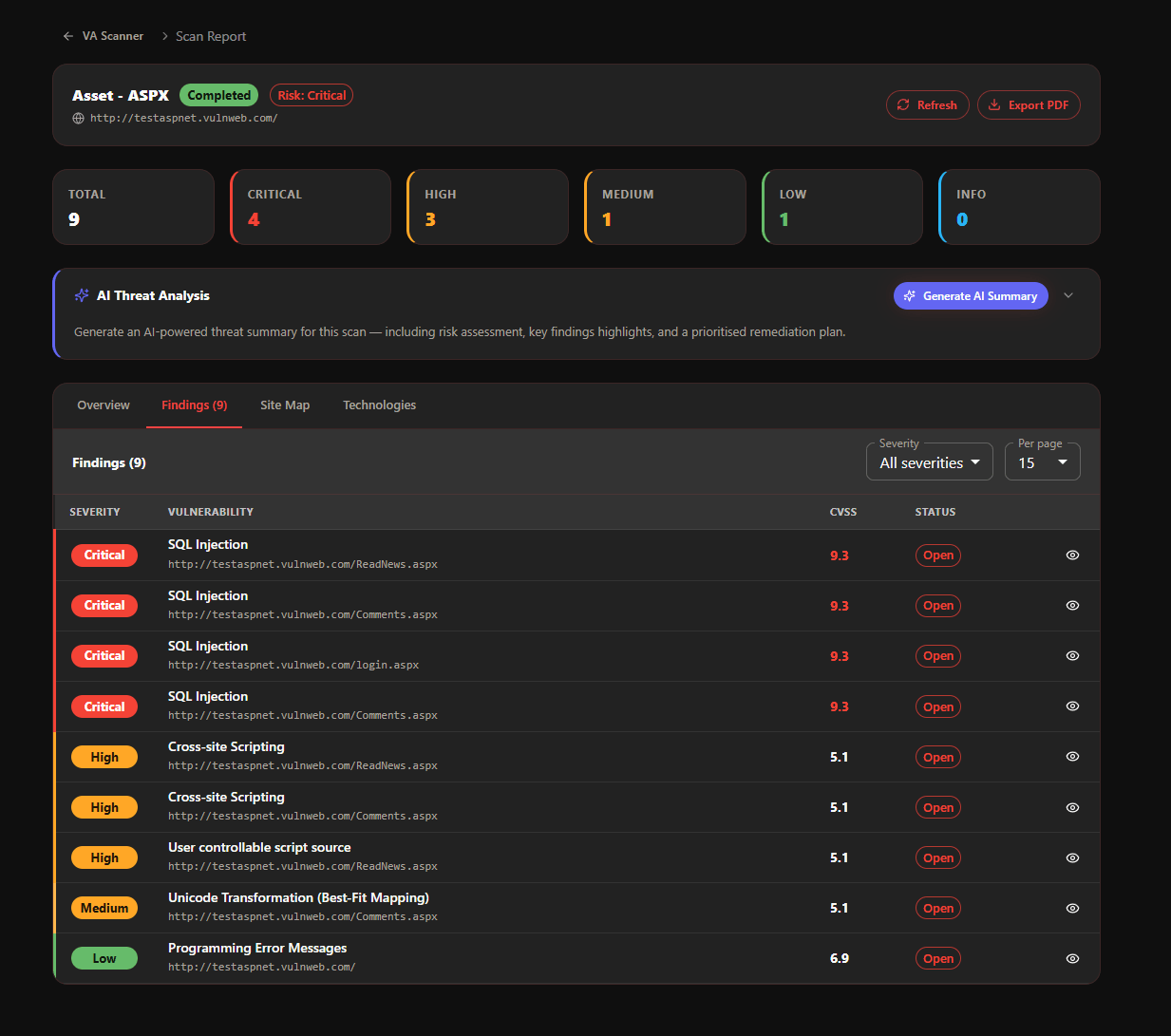Click High badge on User controllable script row
The height and width of the screenshot is (1036, 1171).
pyautogui.click(x=104, y=857)
